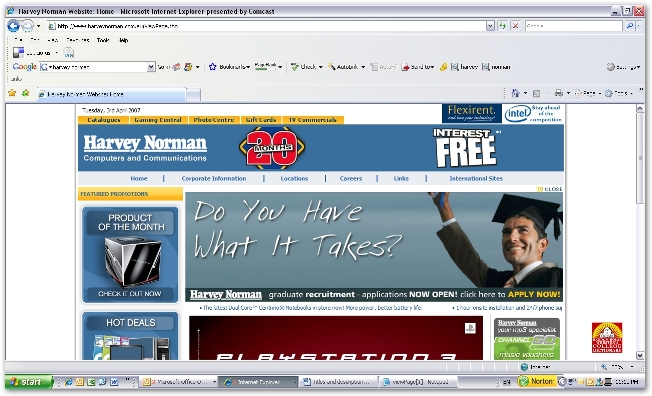
Task: Select the Harvey Norman Website Home tab
Action: point(111,94)
